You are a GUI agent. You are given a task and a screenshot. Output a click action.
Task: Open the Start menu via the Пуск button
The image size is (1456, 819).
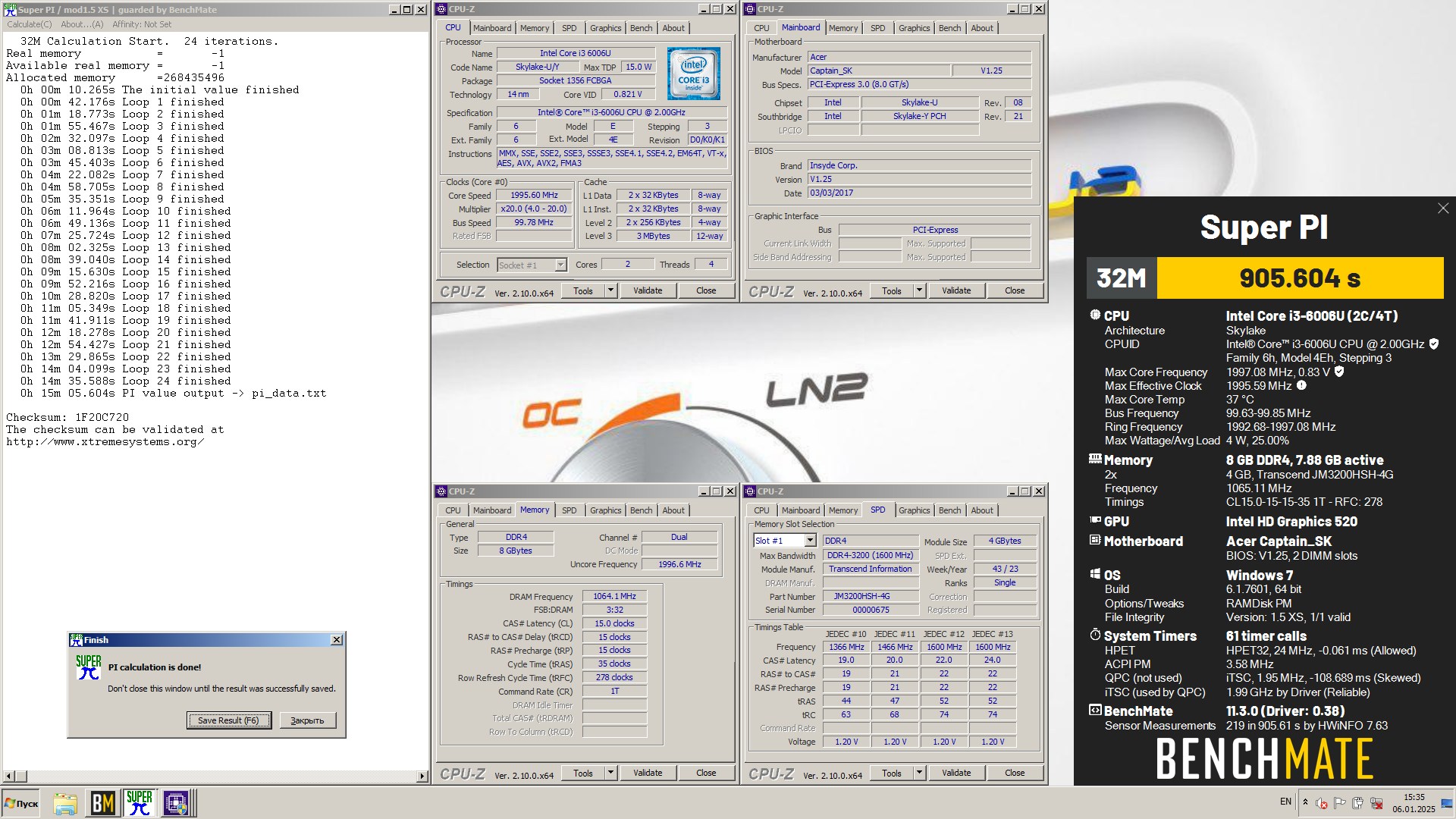pyautogui.click(x=21, y=803)
